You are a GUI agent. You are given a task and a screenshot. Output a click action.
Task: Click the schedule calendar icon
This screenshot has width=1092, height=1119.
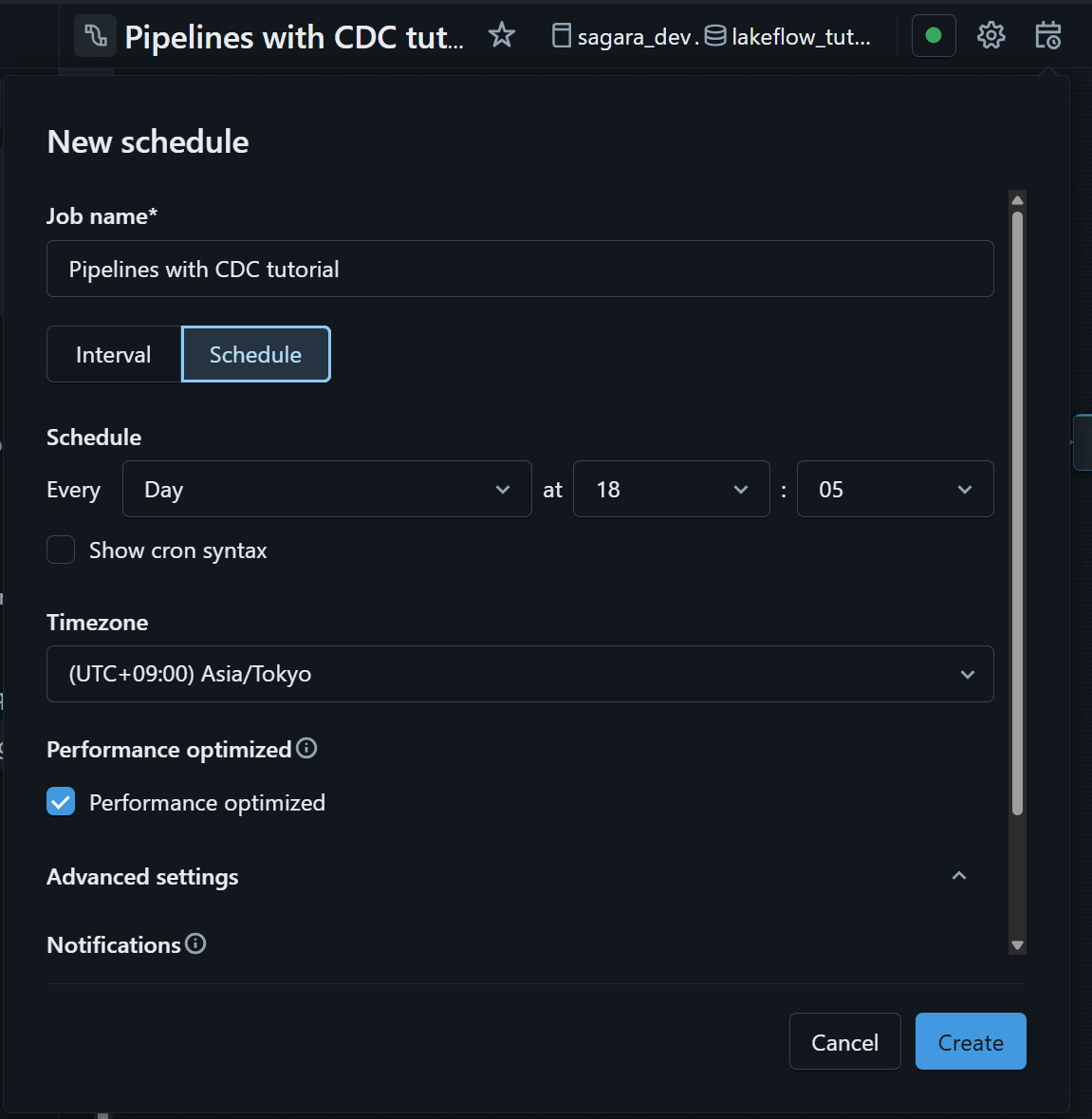(x=1047, y=36)
